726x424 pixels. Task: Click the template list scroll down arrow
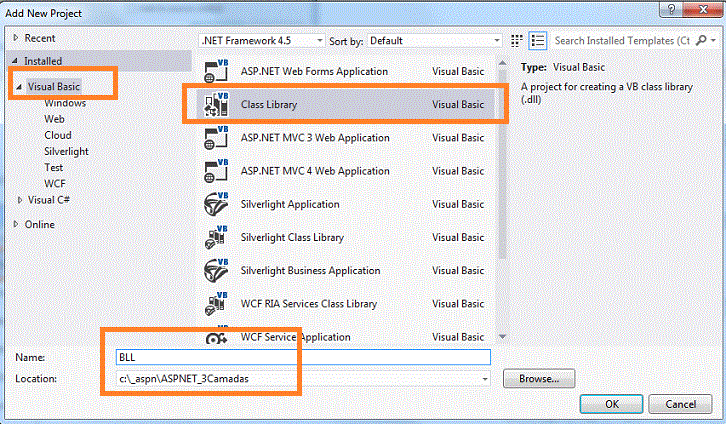click(x=502, y=337)
